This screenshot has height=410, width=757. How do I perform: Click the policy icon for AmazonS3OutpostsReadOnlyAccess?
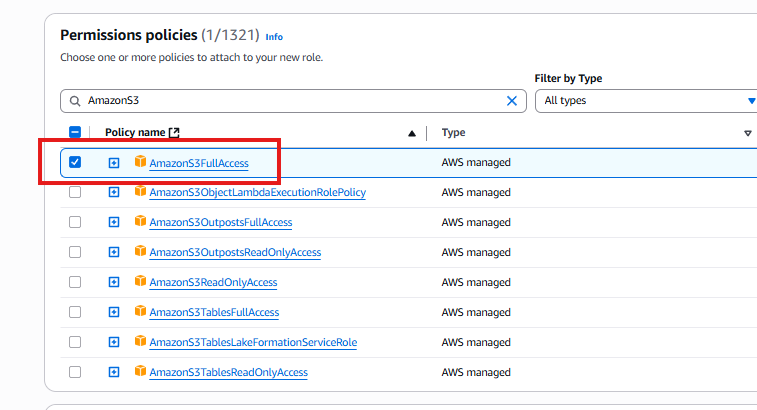click(x=140, y=251)
